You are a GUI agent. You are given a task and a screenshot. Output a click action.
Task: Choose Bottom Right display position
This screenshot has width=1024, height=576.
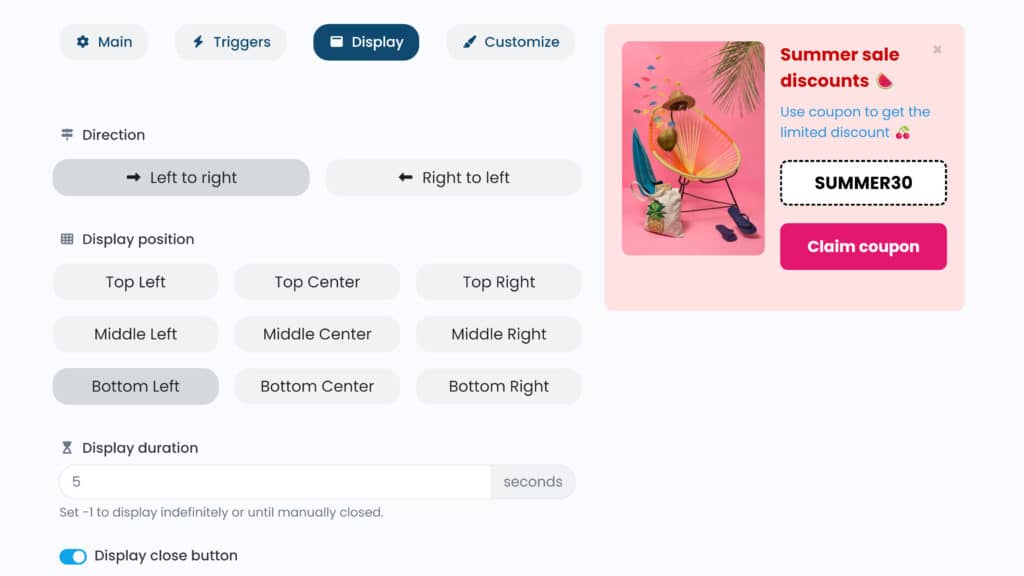click(498, 386)
